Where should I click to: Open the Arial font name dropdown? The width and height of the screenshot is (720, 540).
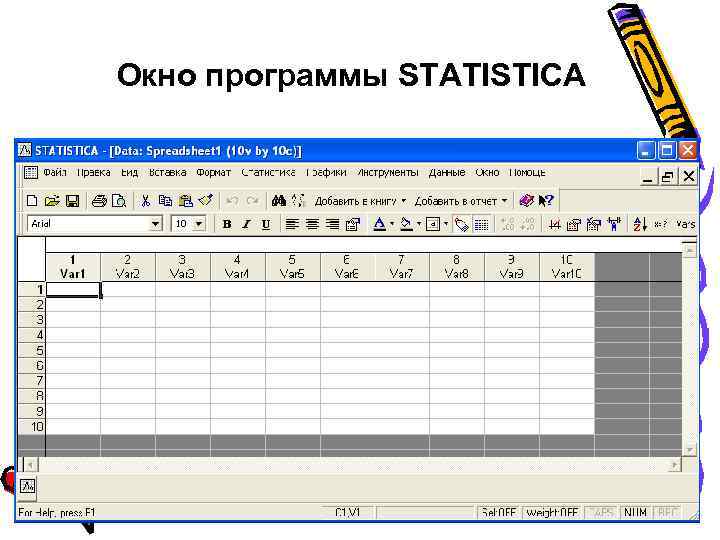tap(156, 224)
